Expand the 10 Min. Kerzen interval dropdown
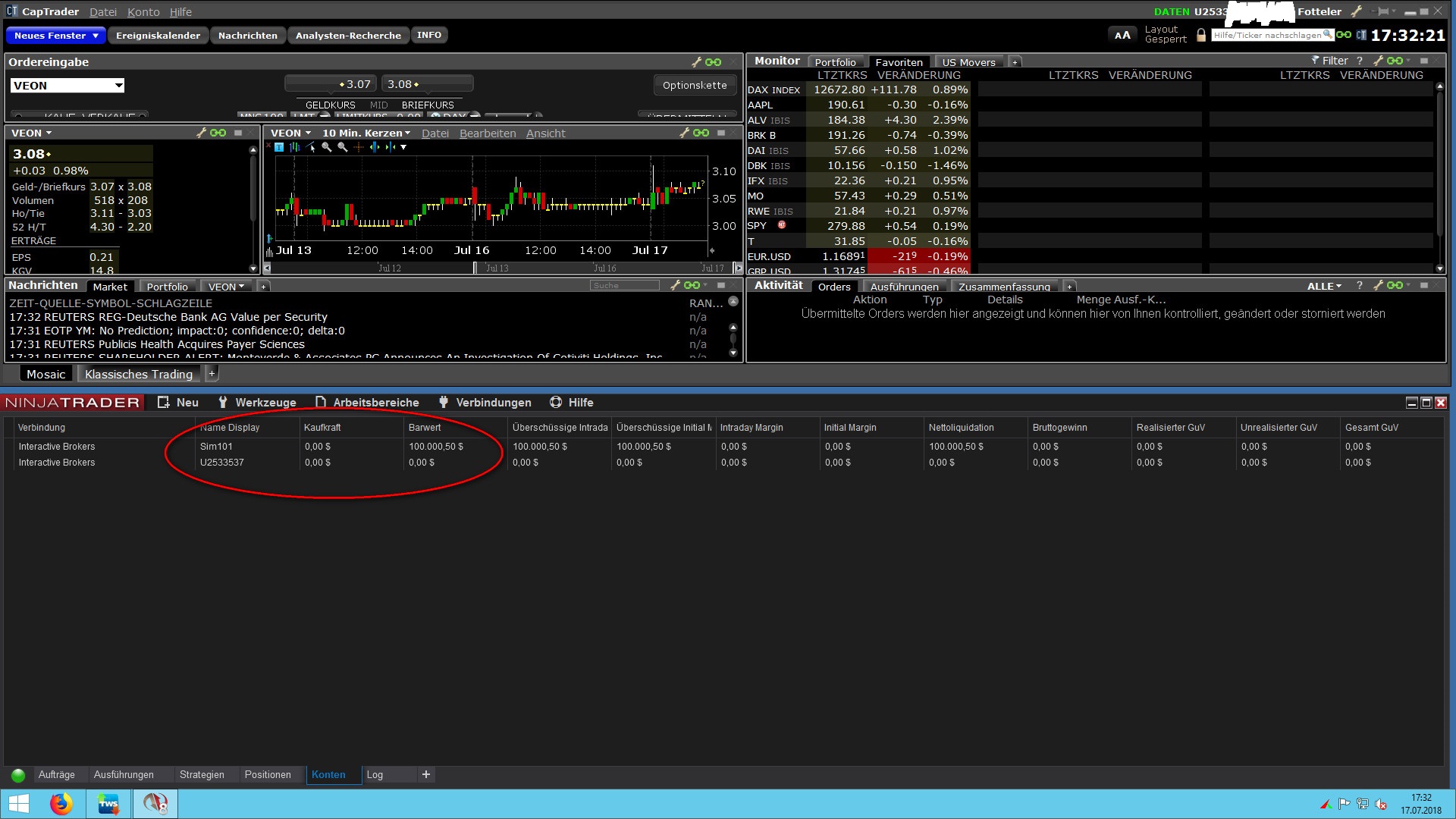 tap(366, 133)
